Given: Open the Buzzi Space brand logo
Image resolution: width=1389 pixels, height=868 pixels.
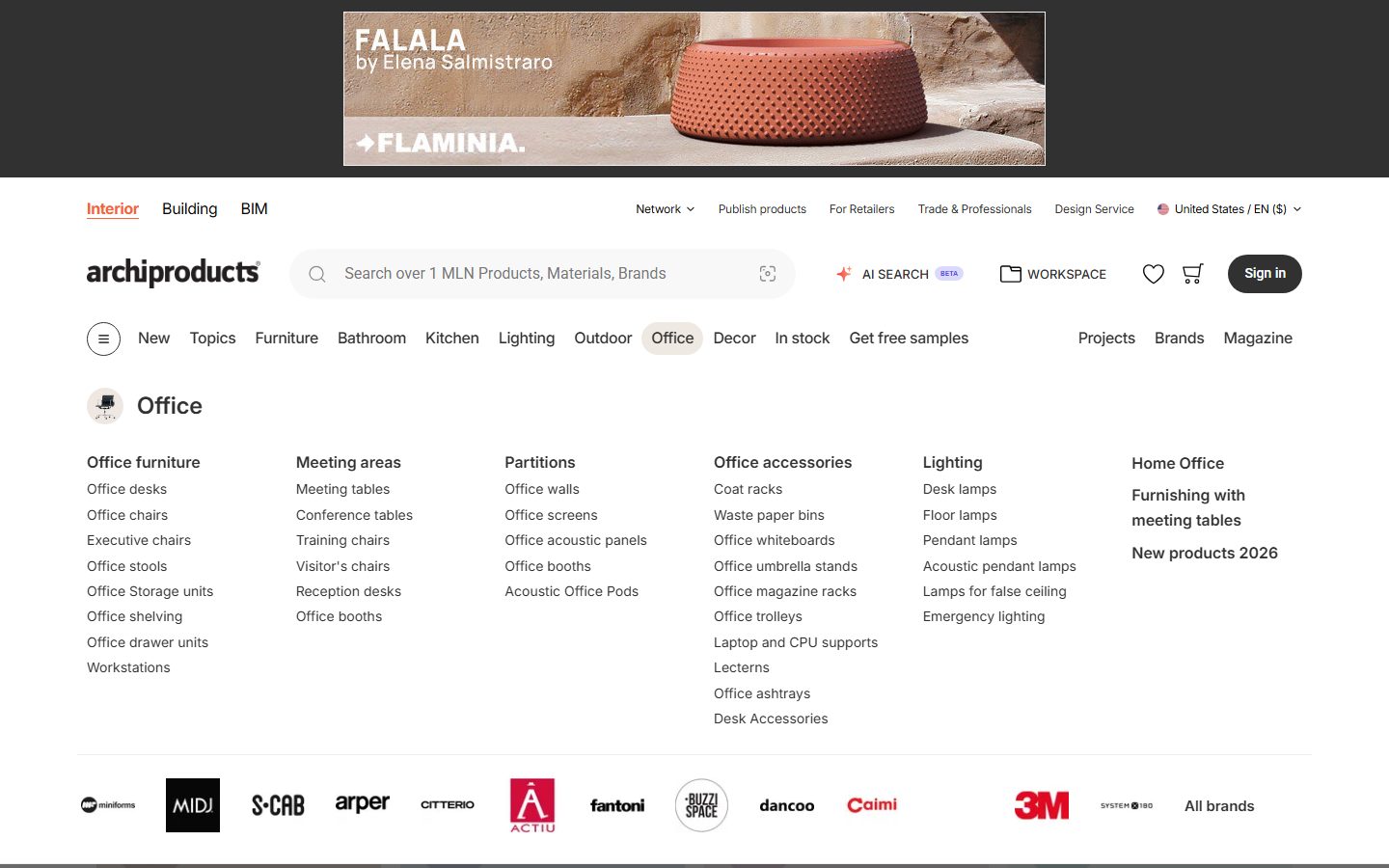Looking at the screenshot, I should coord(701,805).
